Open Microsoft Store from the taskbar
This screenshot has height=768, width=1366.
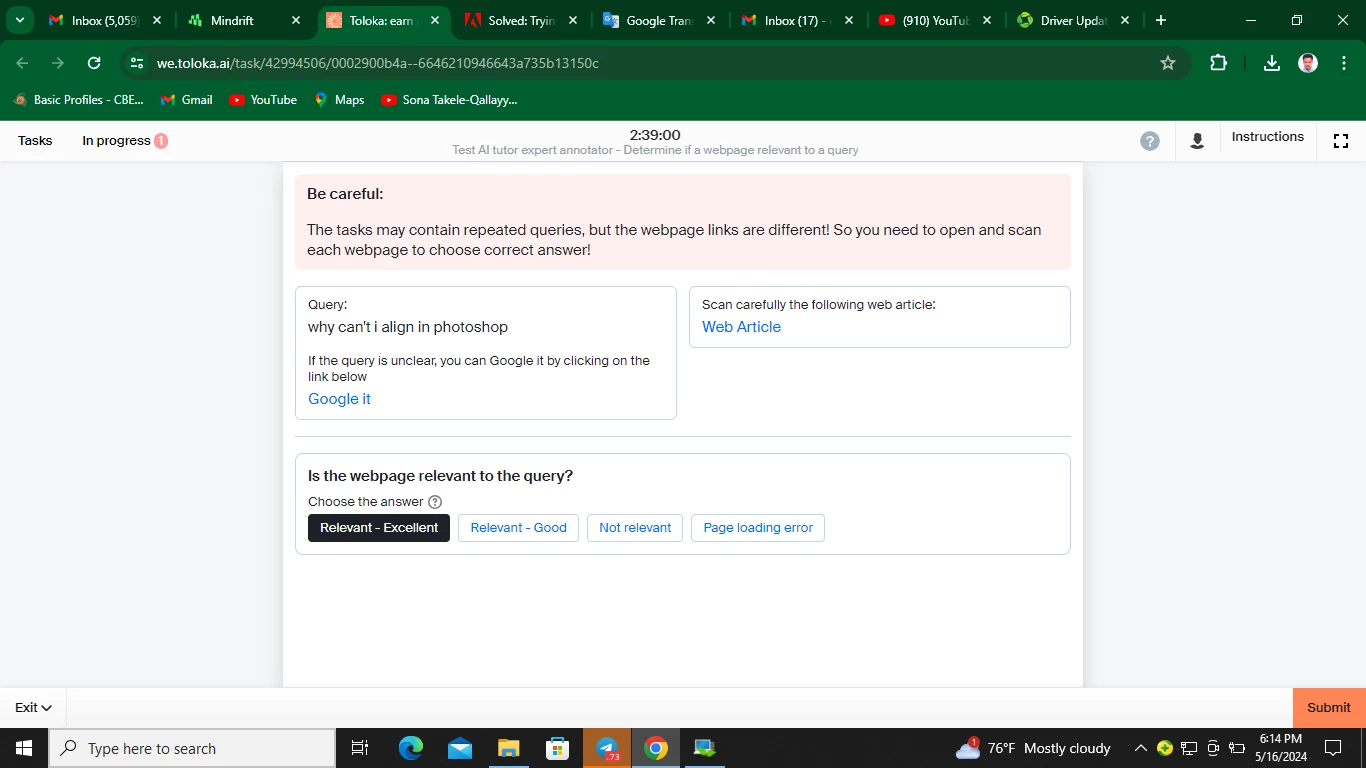tap(558, 748)
